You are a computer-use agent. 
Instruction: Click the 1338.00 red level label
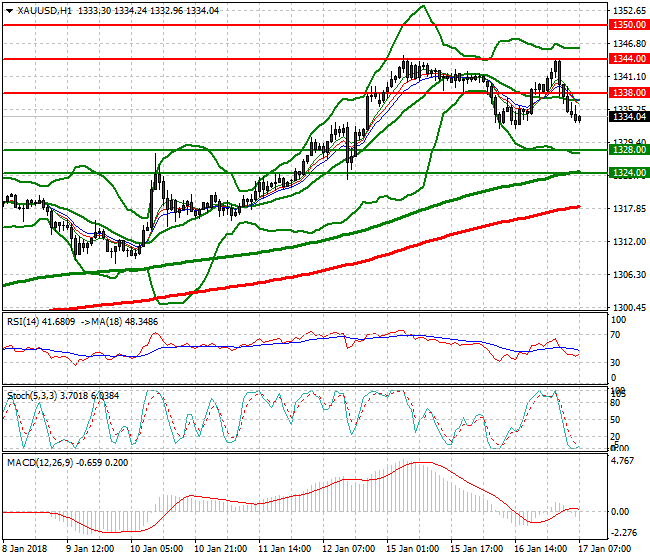click(x=629, y=93)
